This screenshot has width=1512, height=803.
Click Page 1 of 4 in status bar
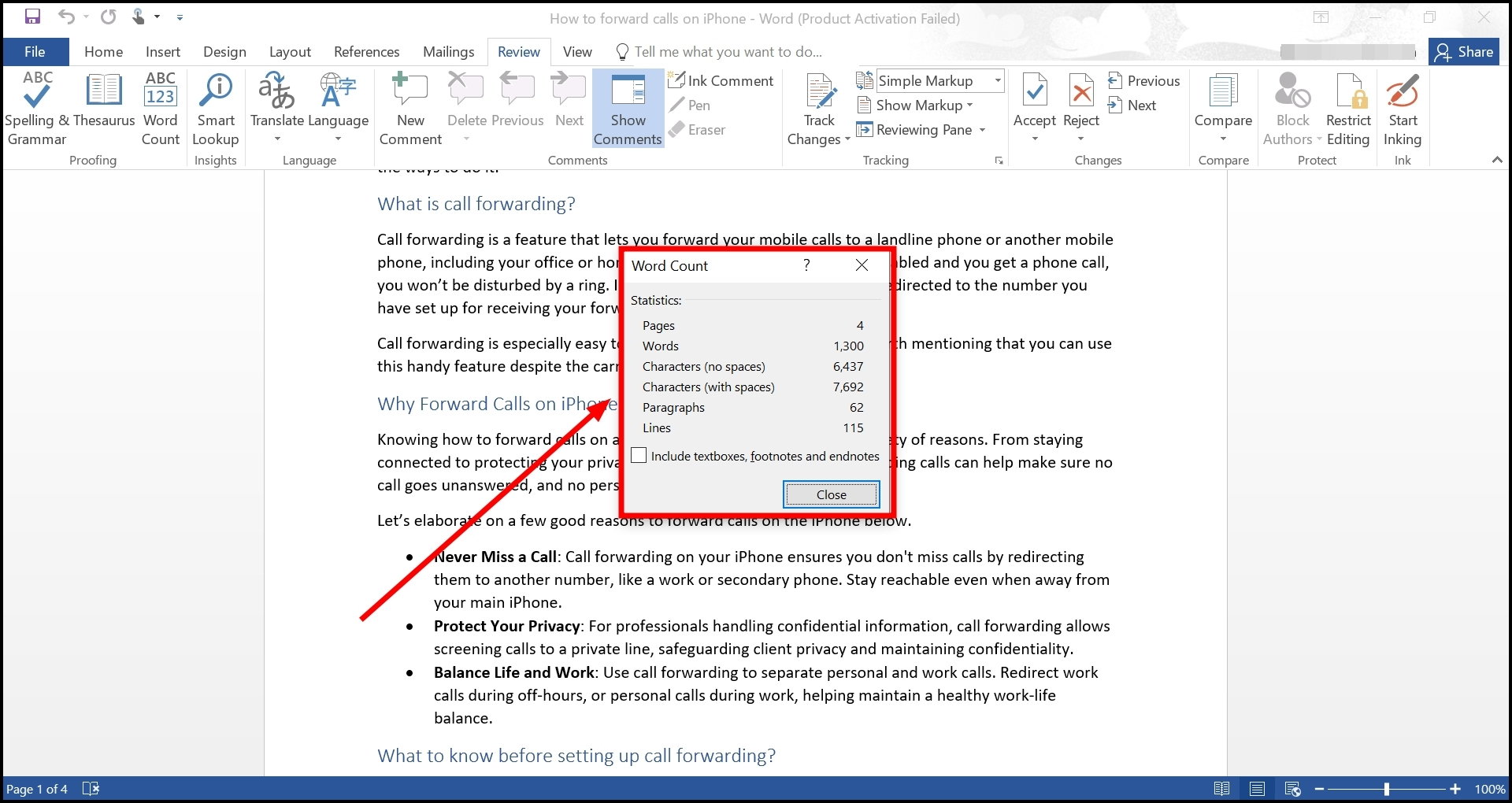[37, 789]
